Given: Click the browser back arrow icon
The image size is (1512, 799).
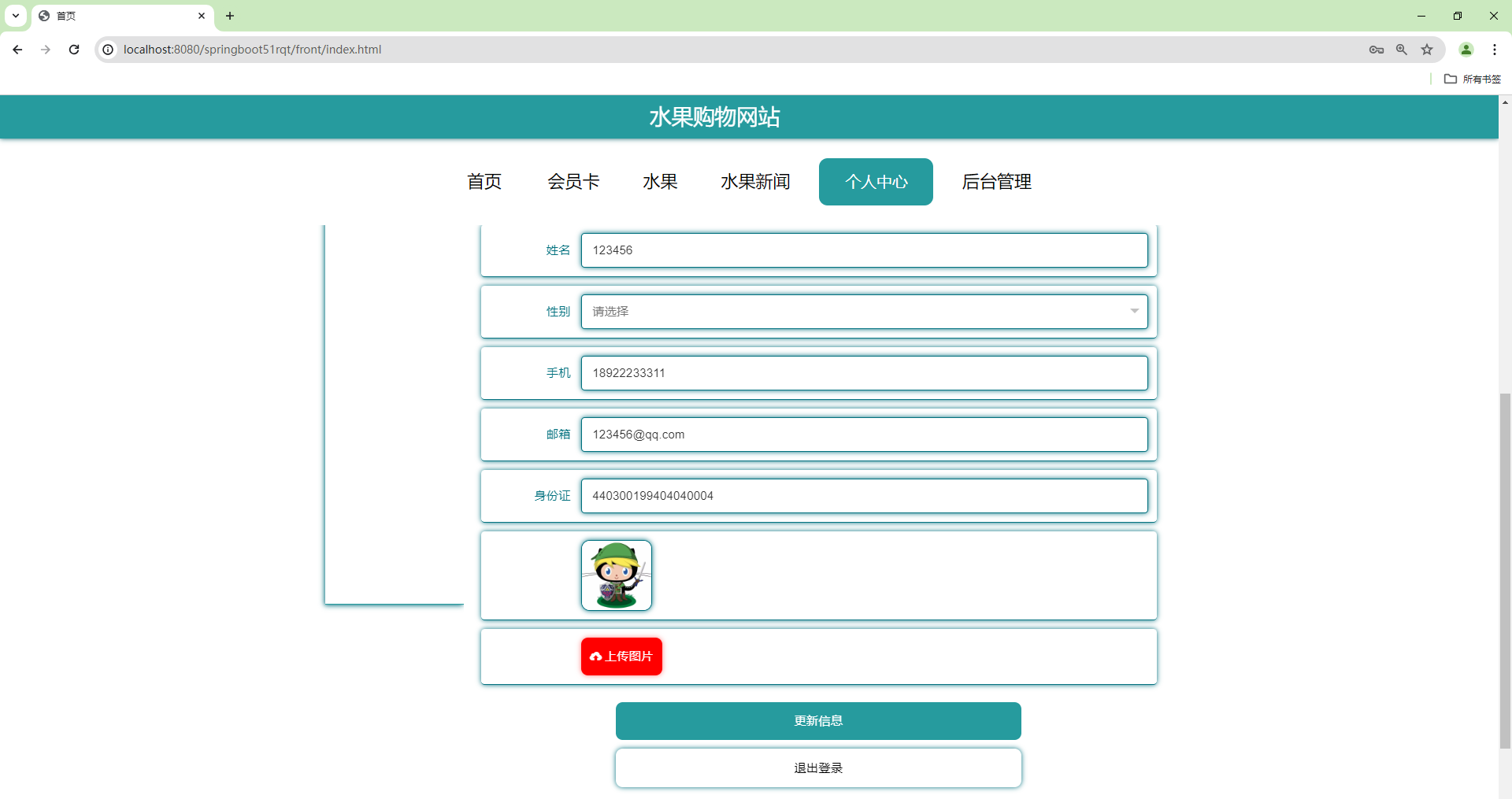Looking at the screenshot, I should coord(17,49).
